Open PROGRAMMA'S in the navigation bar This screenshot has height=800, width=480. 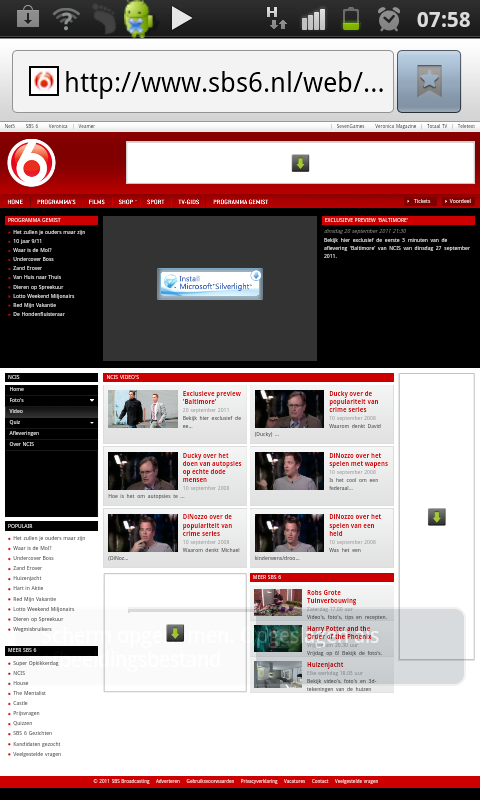[56, 202]
